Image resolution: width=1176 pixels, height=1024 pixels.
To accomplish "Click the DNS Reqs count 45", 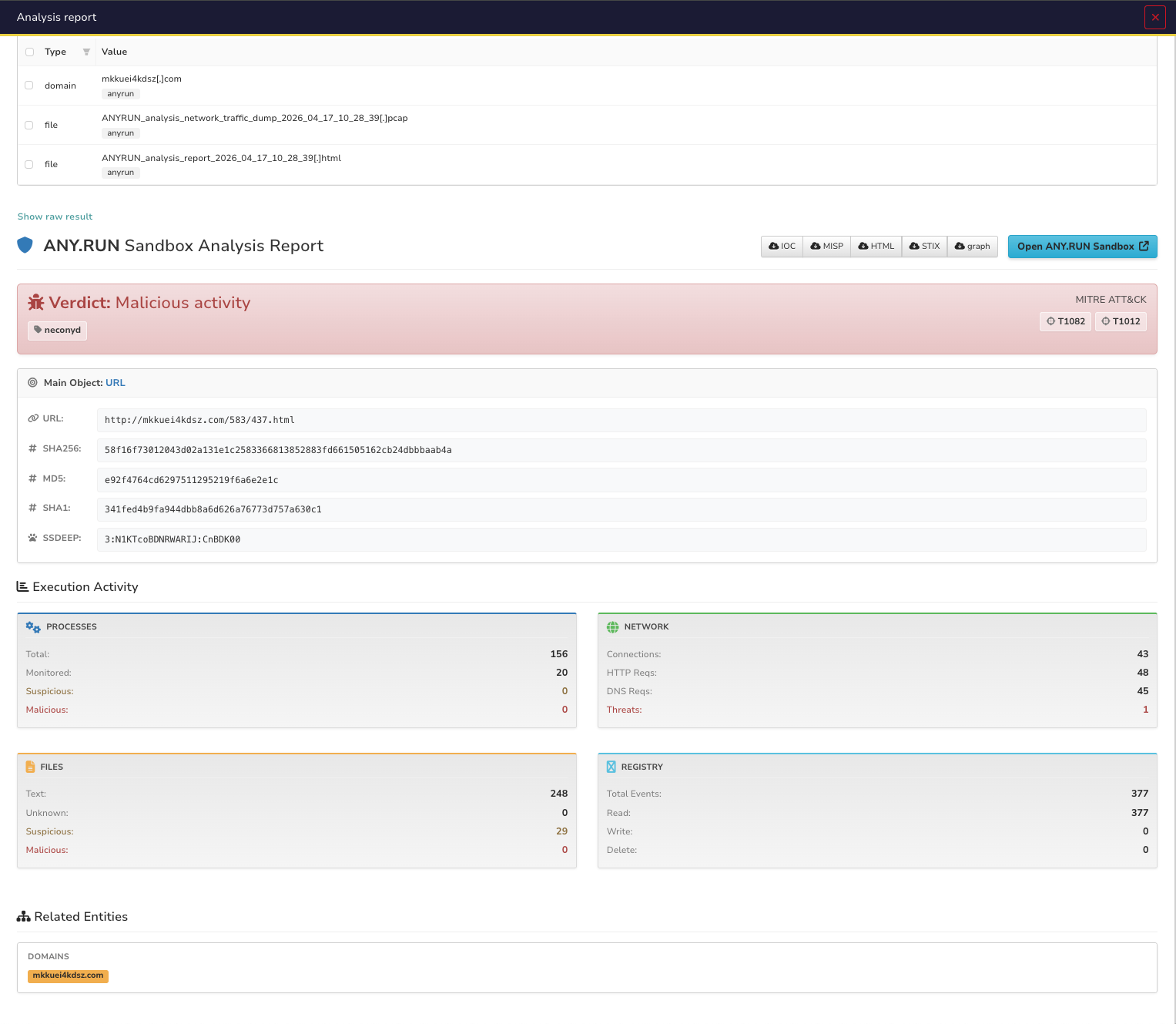I will coord(1143,691).
